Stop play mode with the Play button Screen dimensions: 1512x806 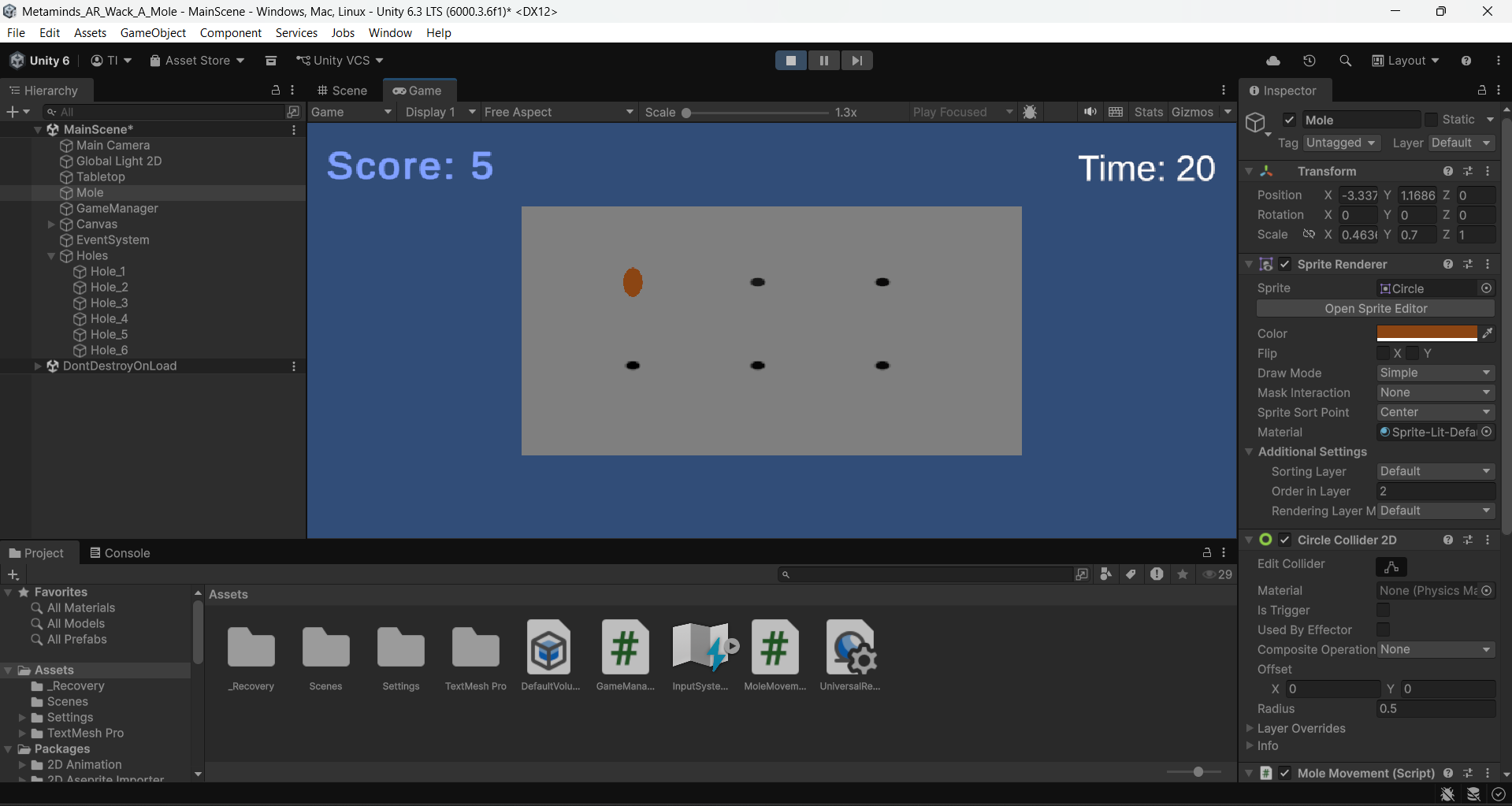click(791, 61)
